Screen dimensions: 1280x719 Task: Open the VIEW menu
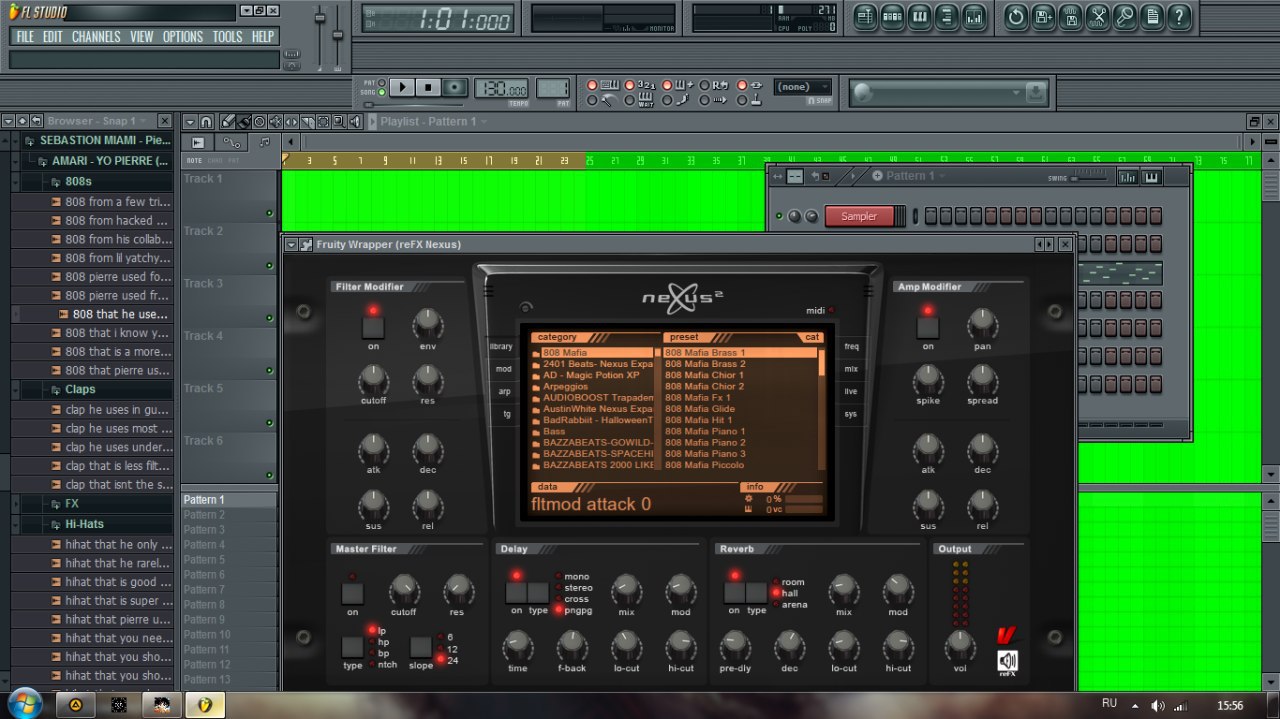pyautogui.click(x=142, y=37)
